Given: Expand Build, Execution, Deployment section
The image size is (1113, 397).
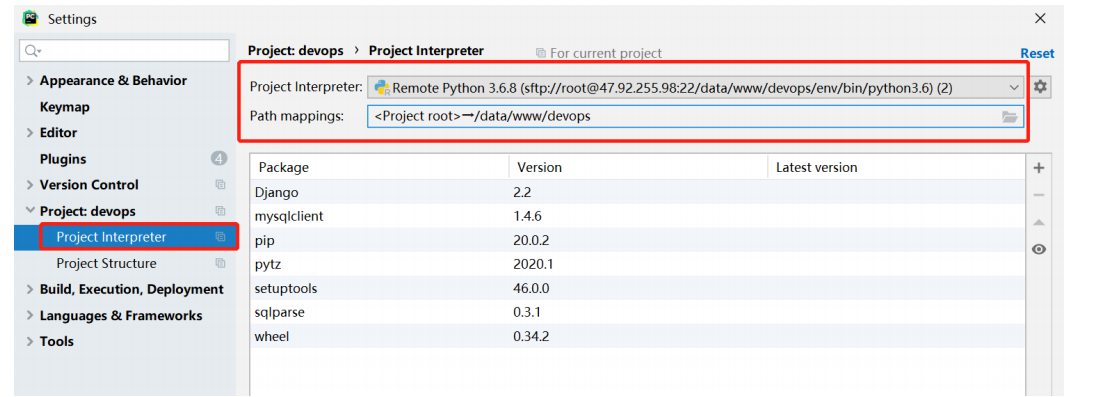Looking at the screenshot, I should pyautogui.click(x=30, y=289).
